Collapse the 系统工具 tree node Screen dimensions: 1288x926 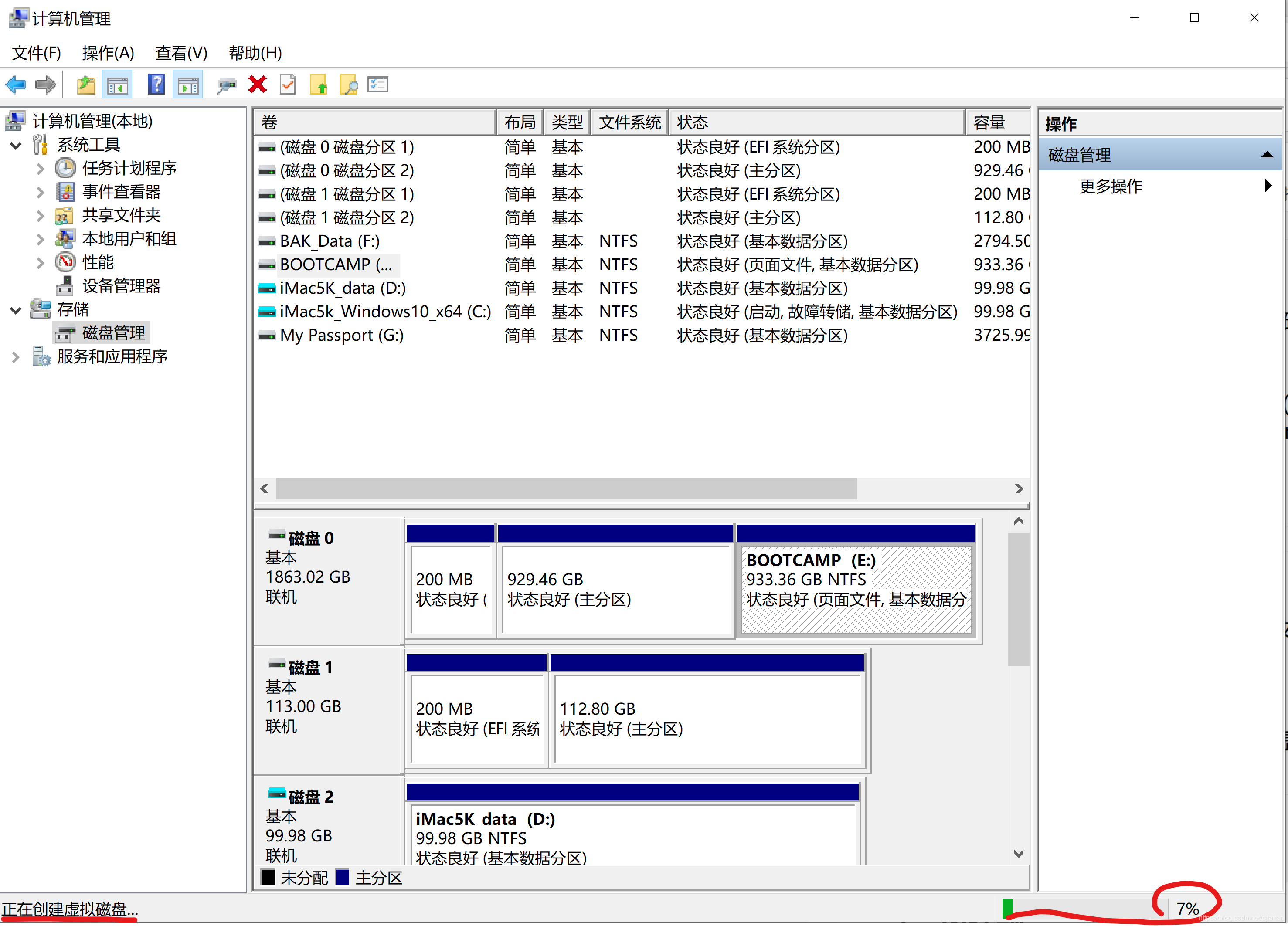pyautogui.click(x=16, y=146)
